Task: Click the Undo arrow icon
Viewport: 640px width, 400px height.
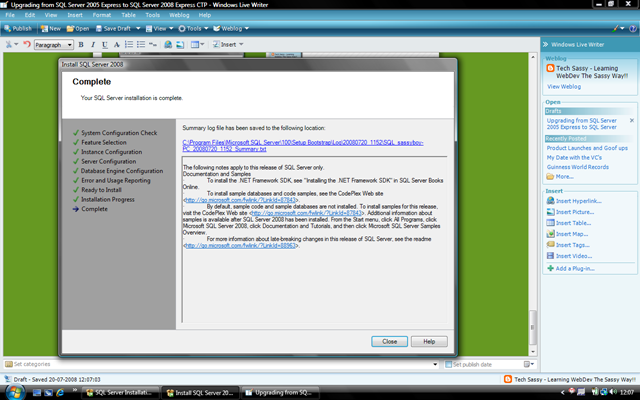Action: click(x=27, y=44)
